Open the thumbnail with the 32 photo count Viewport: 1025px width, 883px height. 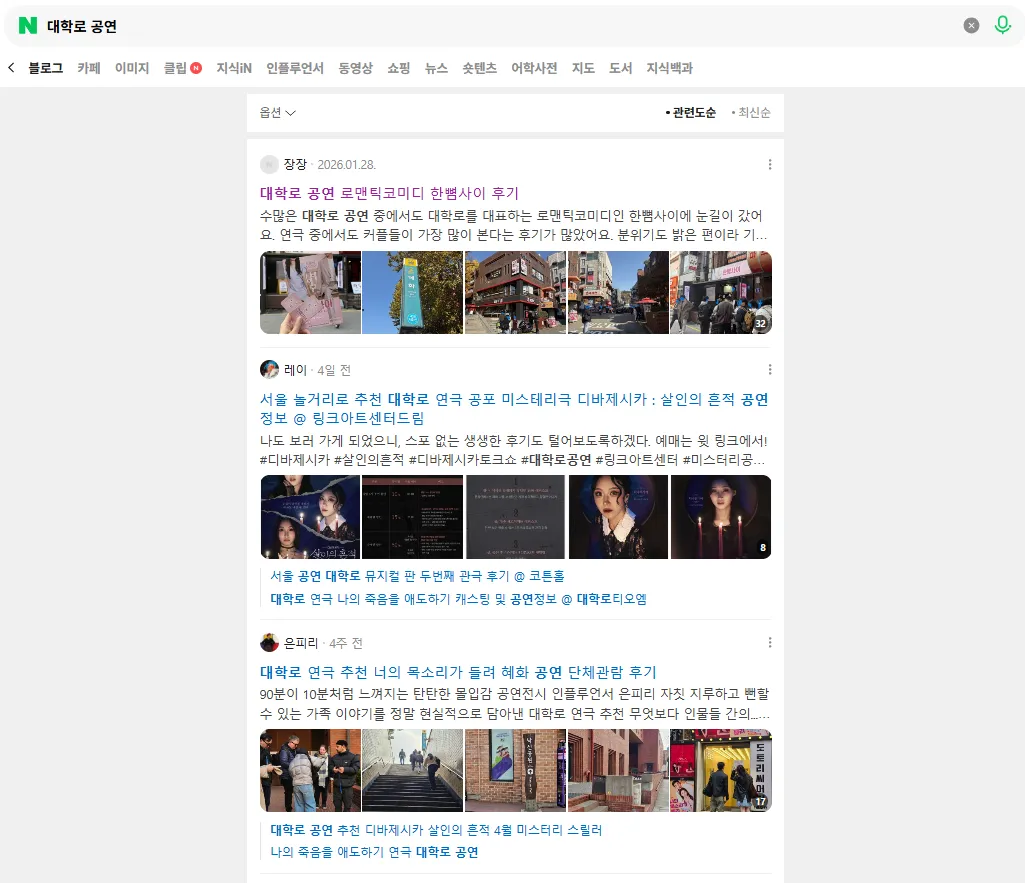720,293
